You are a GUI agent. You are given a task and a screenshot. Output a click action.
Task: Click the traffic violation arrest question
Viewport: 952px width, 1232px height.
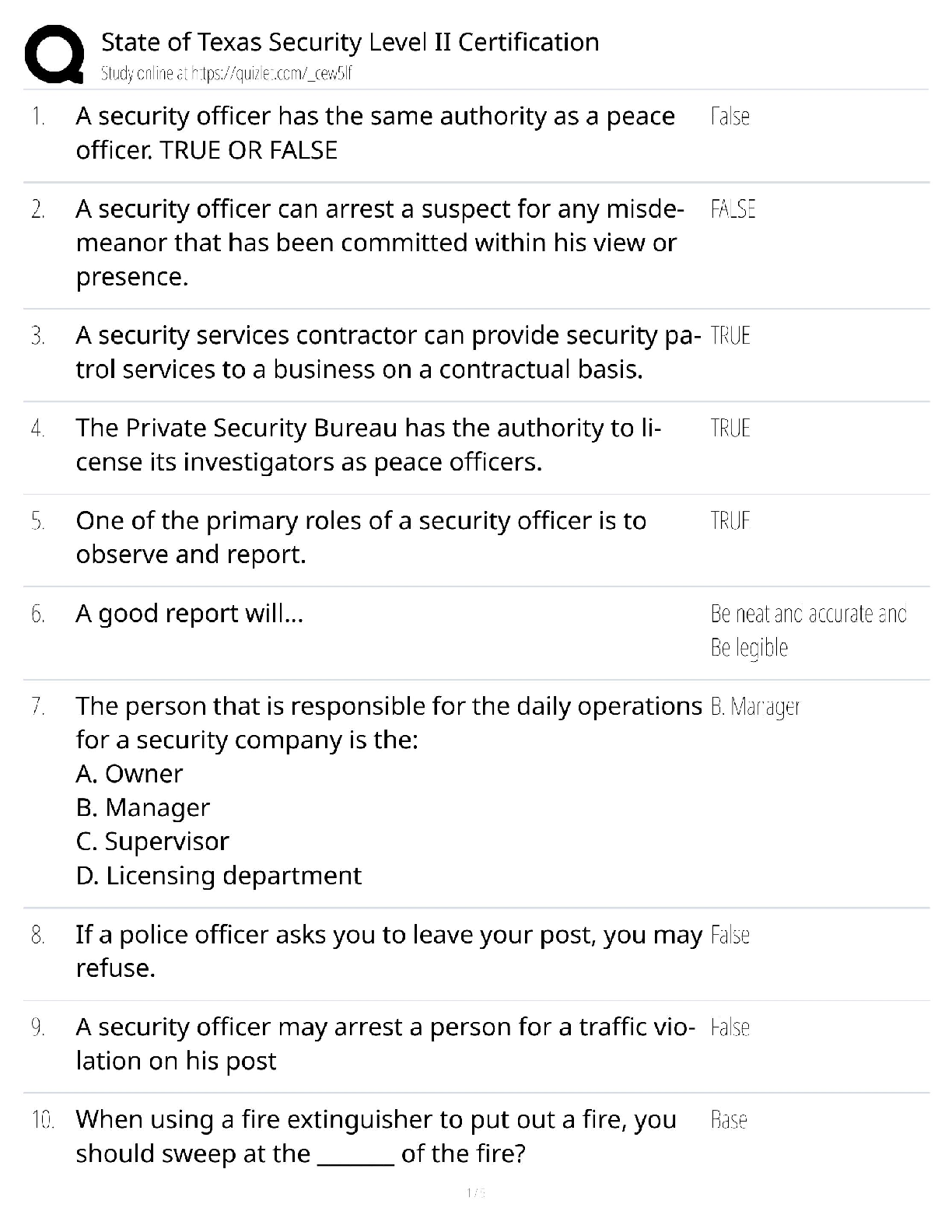[385, 1044]
